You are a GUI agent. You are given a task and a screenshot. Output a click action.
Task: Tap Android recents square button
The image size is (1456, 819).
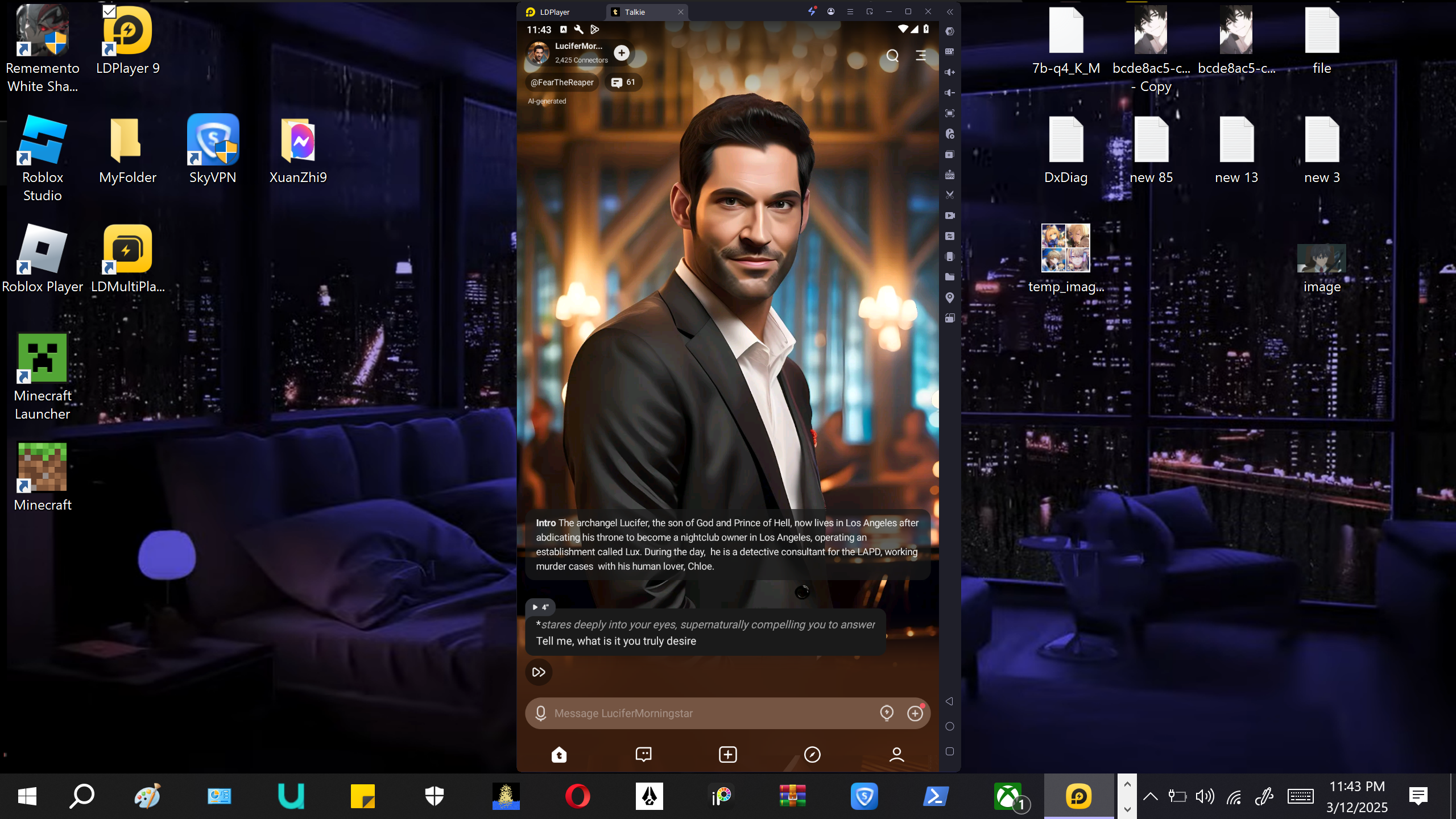[949, 751]
